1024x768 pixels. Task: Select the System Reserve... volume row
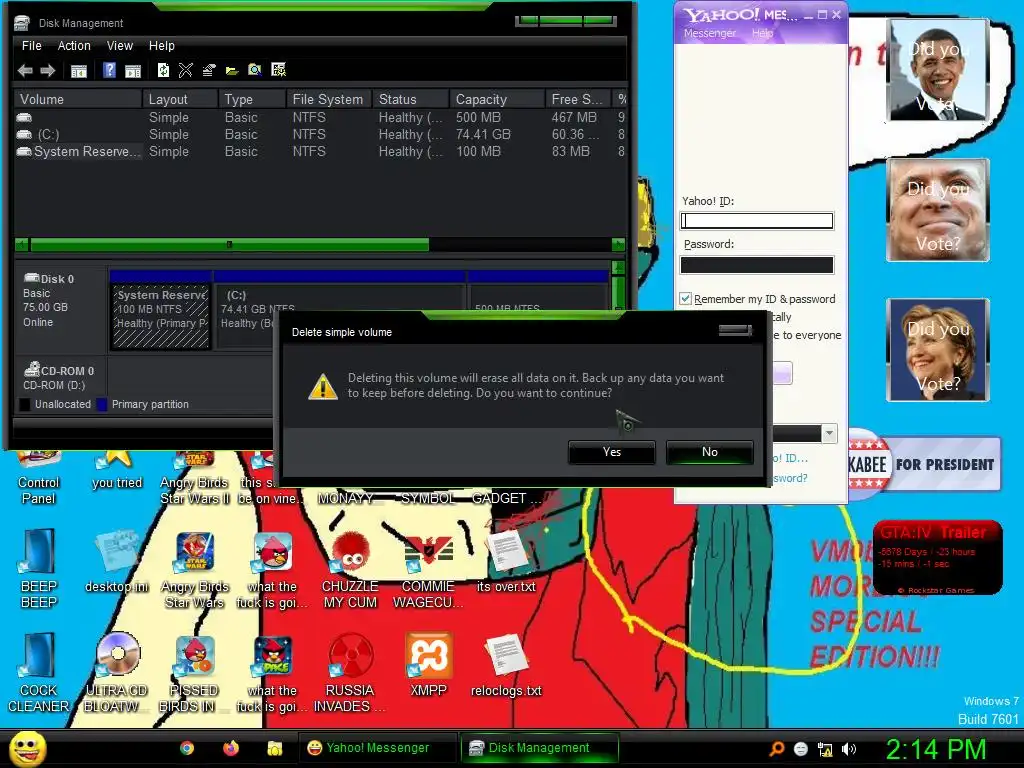pos(320,152)
